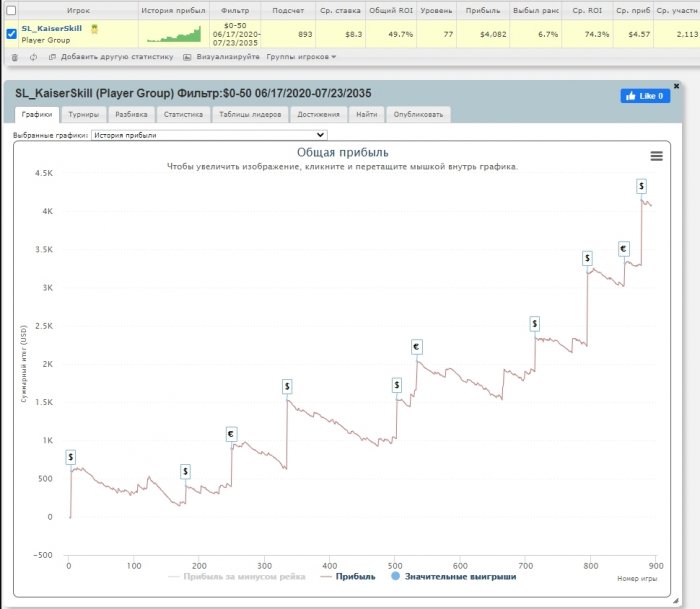
Task: Toggle the Прибыль за минусом рейка legend series
Action: 237,576
